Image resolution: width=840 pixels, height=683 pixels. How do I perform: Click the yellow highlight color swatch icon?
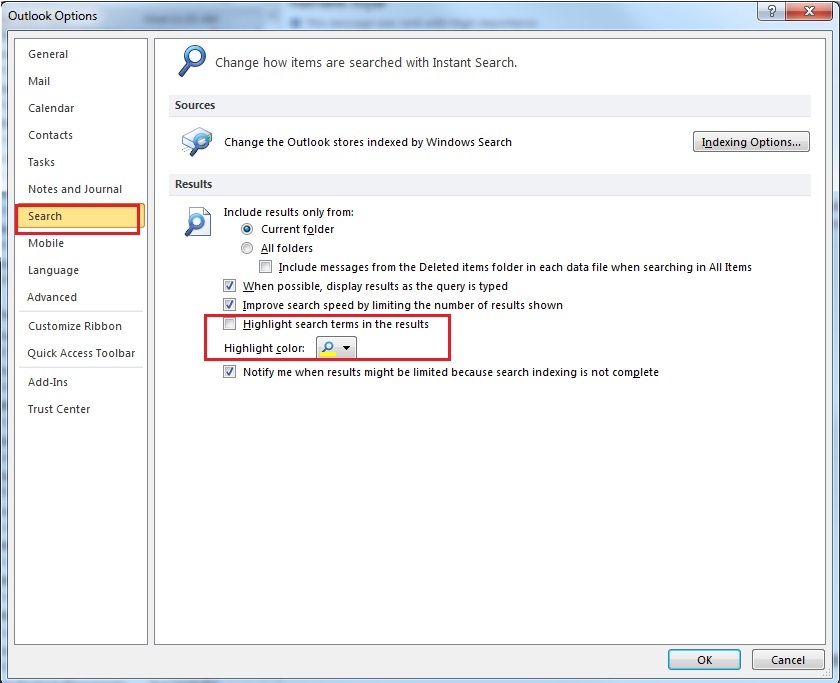(328, 348)
